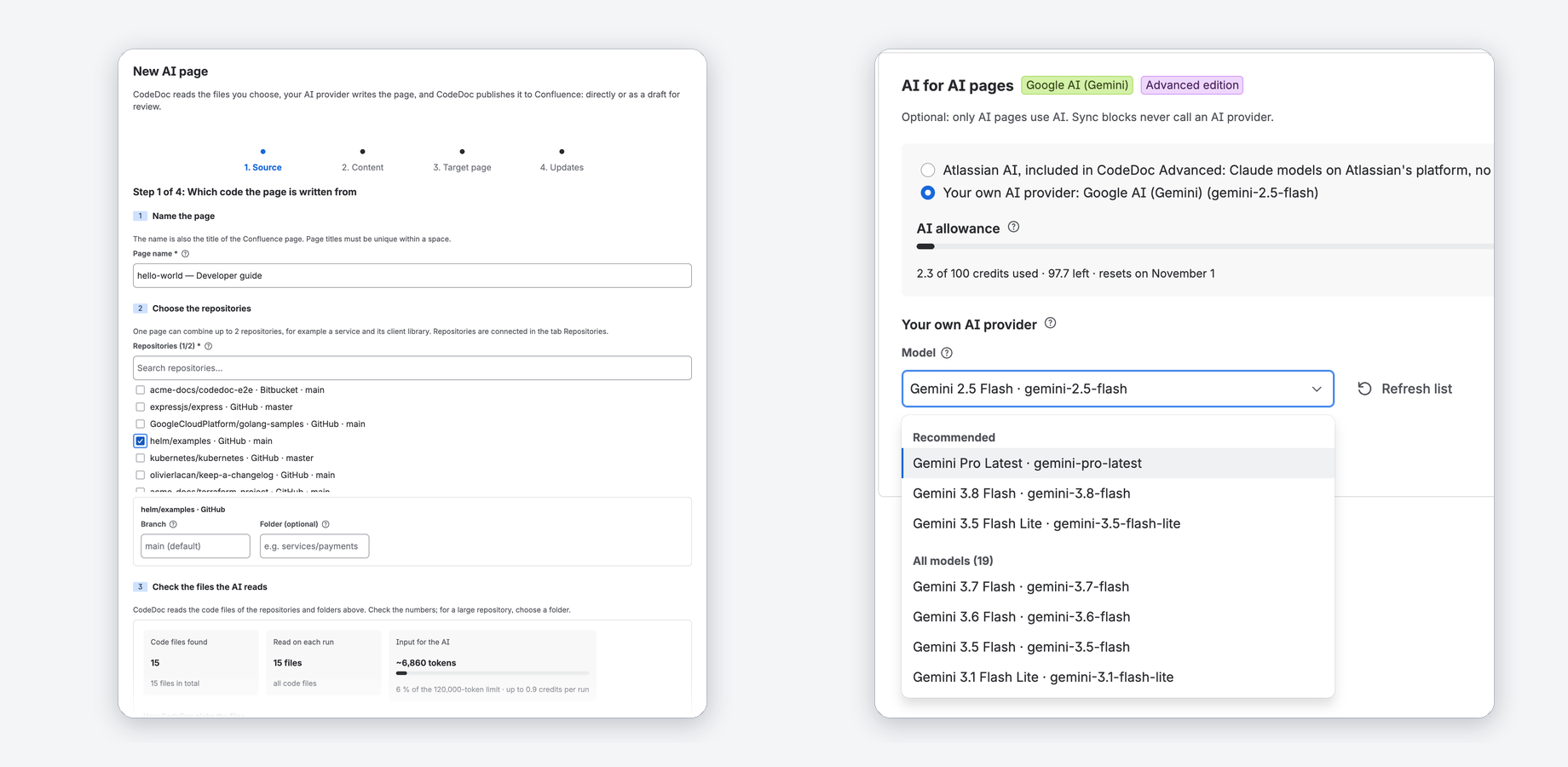Check the kubernetes/kubernetes repository

point(141,458)
